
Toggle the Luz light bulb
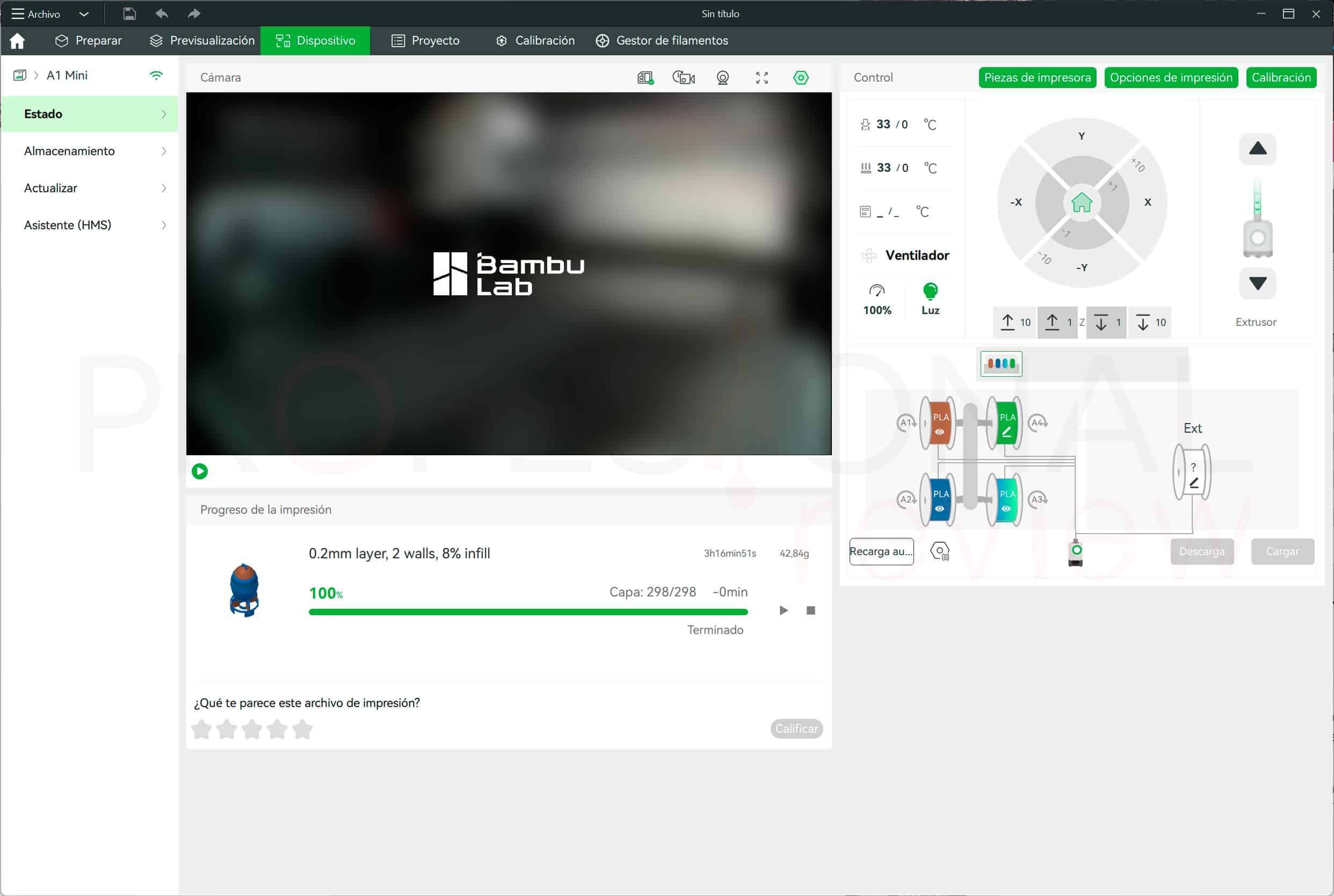931,299
